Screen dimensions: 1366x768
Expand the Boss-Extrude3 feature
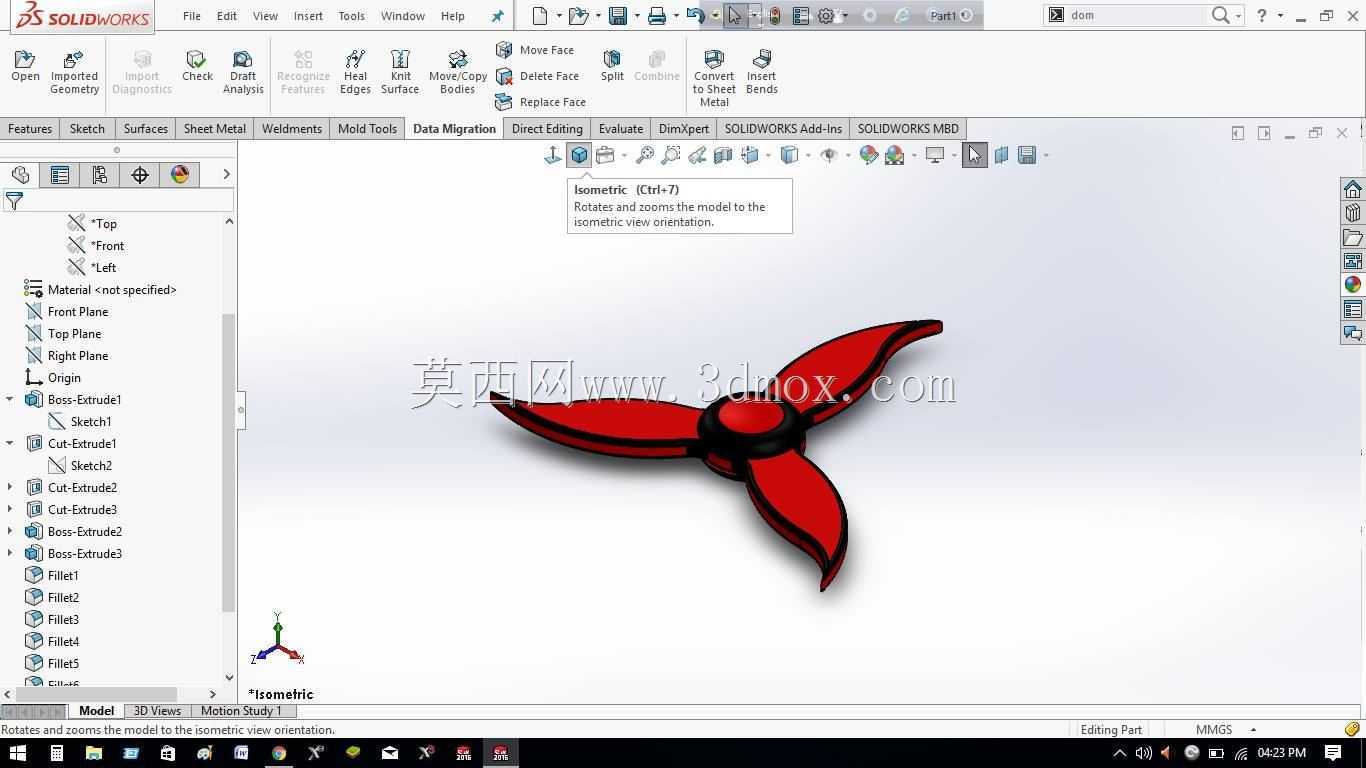(x=10, y=553)
